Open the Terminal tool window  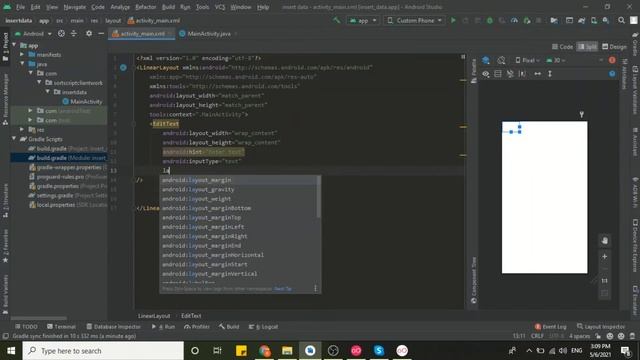coord(61,327)
